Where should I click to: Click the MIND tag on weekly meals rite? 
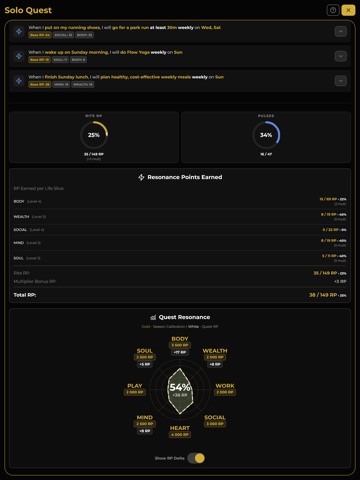tap(61, 84)
